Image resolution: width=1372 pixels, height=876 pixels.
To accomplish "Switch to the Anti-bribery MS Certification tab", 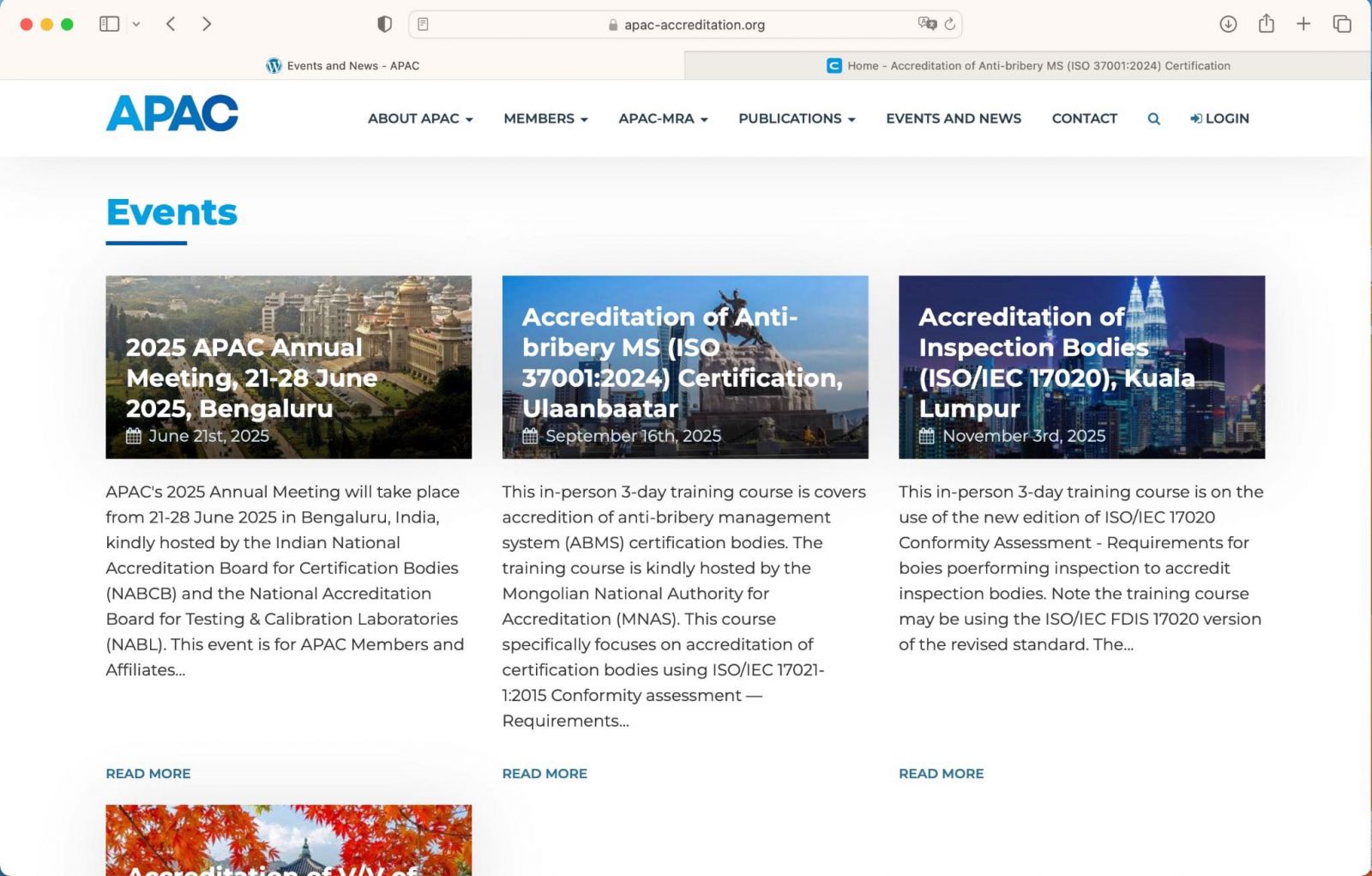I will point(1028,65).
